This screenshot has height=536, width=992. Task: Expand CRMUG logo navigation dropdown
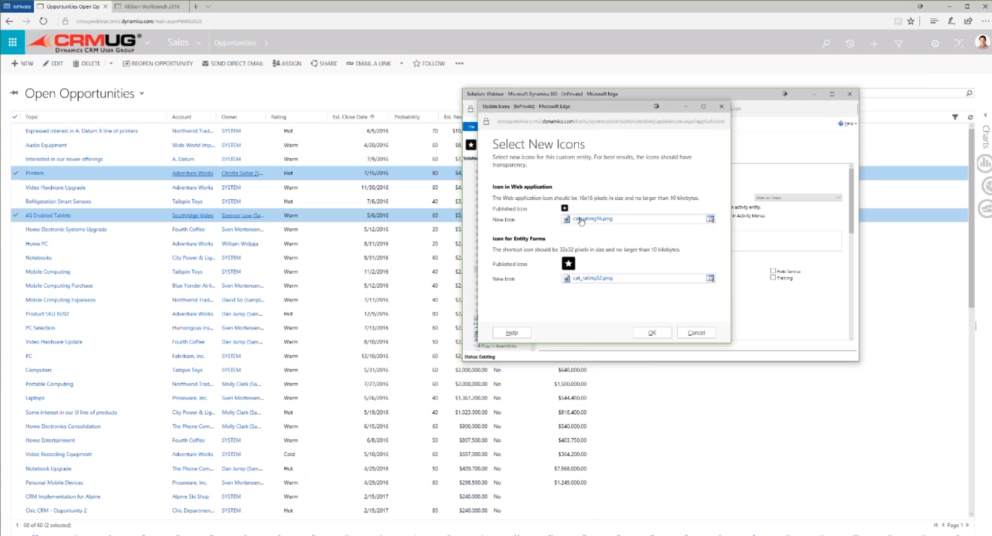point(147,43)
